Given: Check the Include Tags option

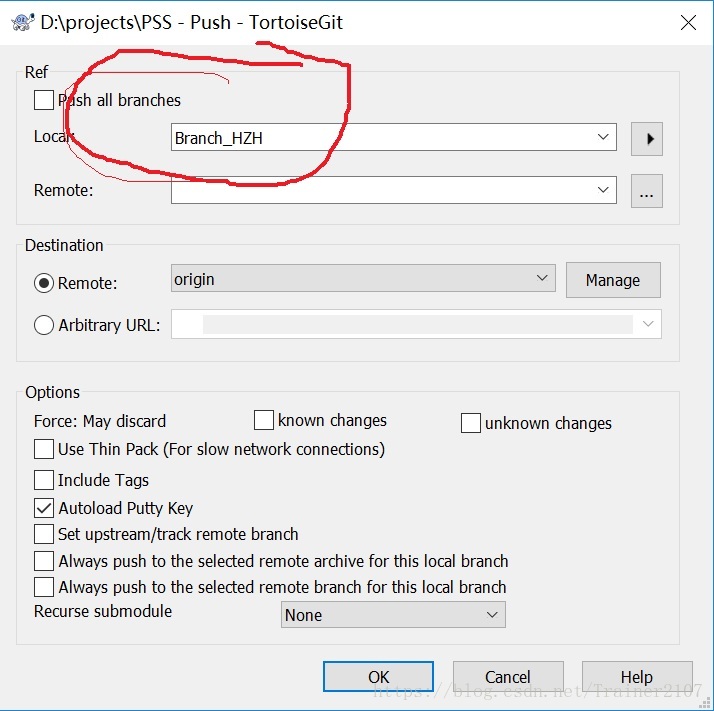Looking at the screenshot, I should pyautogui.click(x=44, y=480).
